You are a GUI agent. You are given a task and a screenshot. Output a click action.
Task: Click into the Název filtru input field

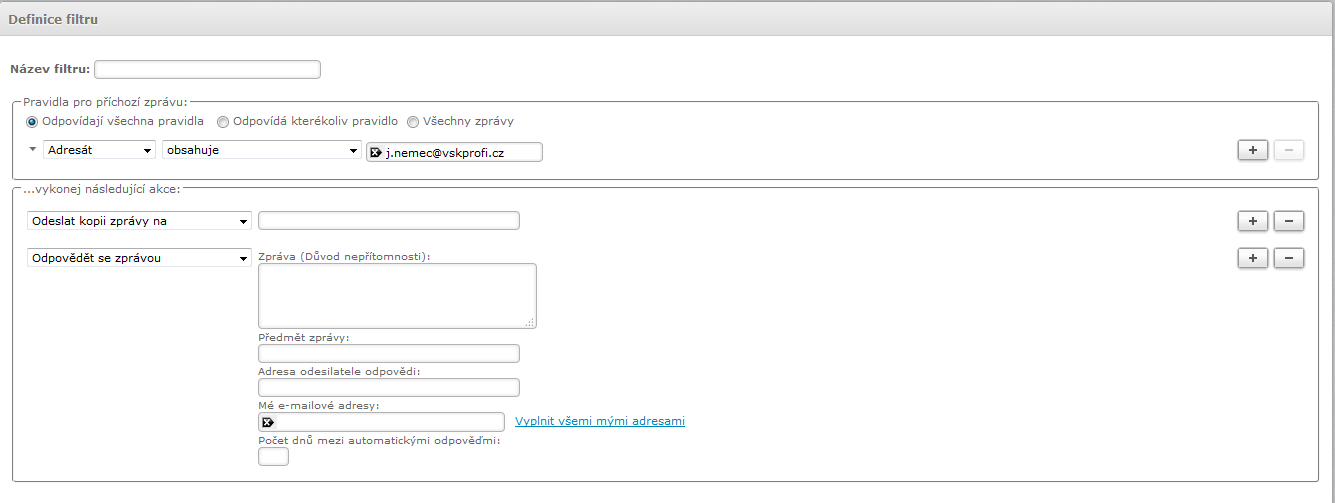pos(207,69)
